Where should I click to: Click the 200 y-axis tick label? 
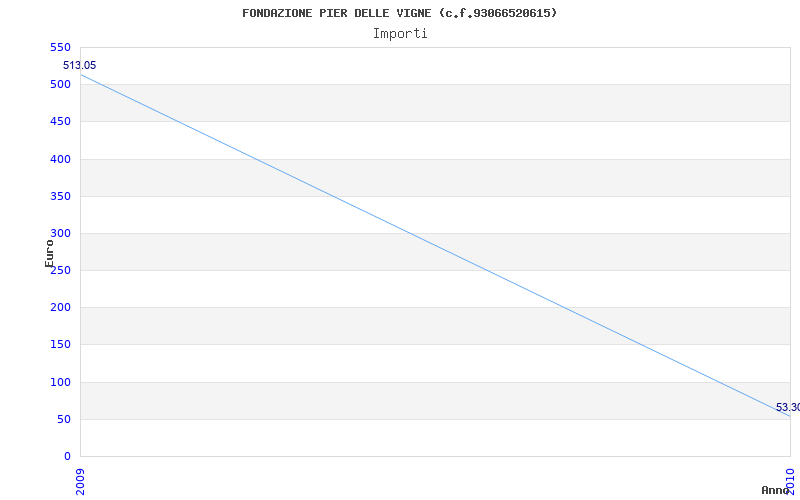pyautogui.click(x=60, y=308)
